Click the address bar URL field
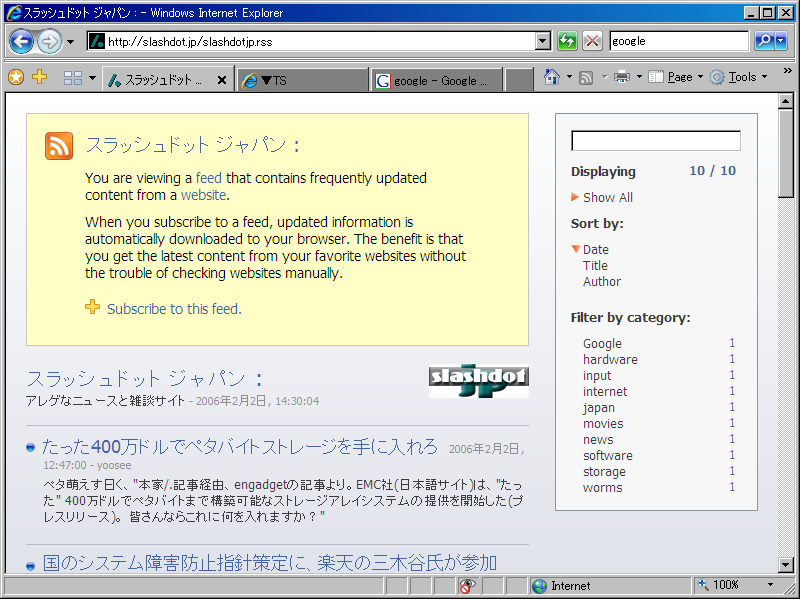Screen dimensions: 800x599 311,41
